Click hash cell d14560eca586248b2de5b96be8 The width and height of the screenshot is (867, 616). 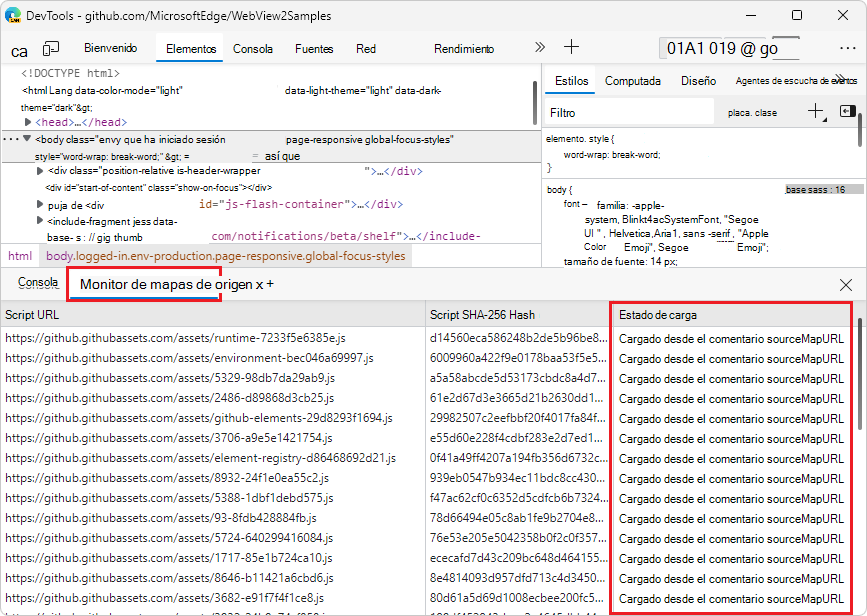[518, 338]
